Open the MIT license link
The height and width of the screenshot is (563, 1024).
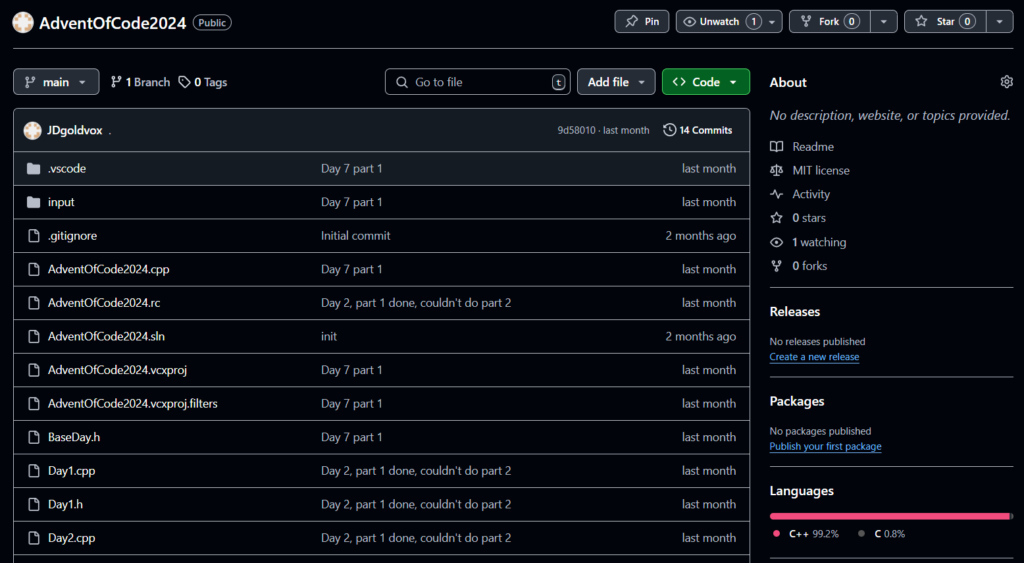[820, 171]
